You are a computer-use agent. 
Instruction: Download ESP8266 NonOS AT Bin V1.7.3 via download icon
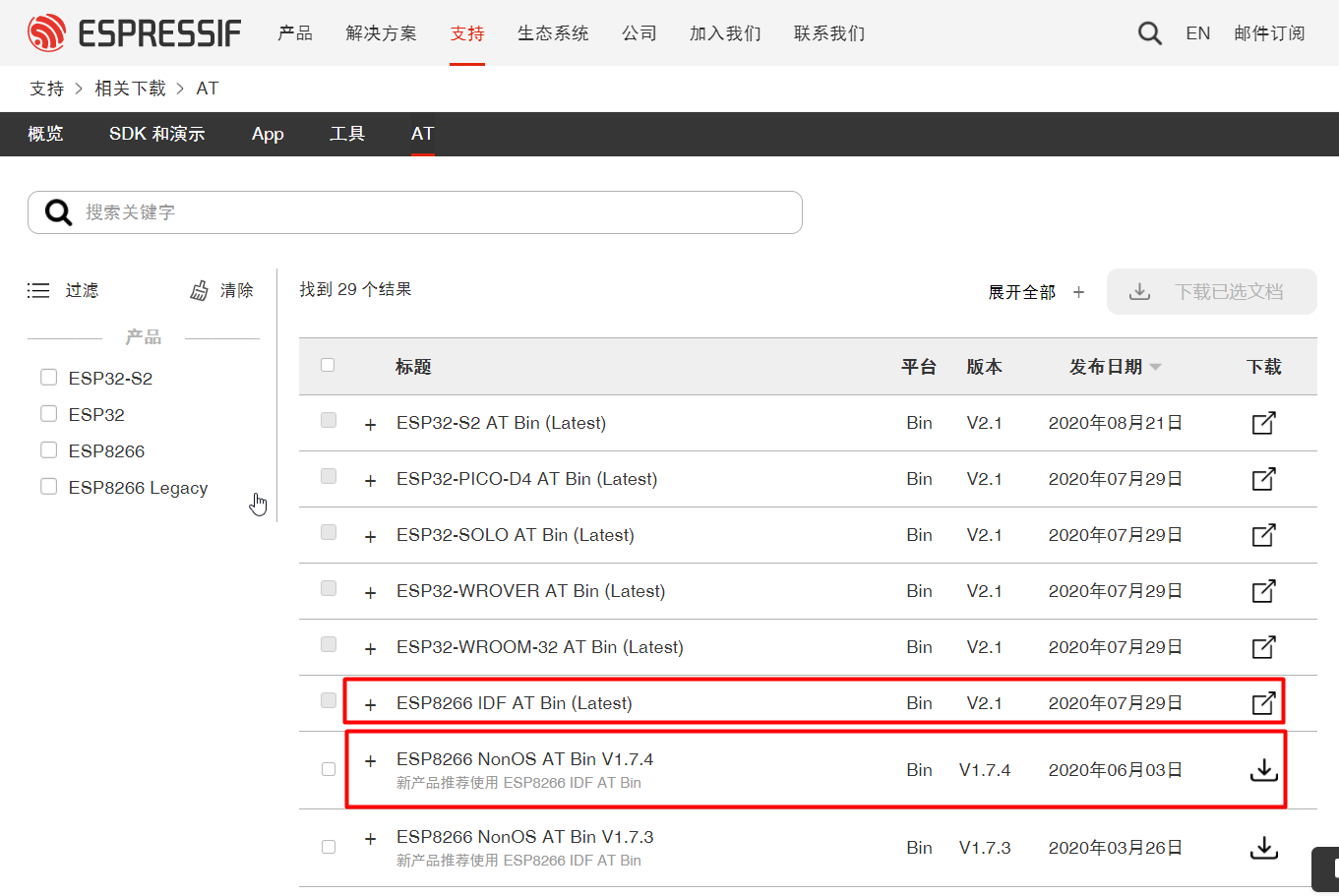click(x=1263, y=847)
